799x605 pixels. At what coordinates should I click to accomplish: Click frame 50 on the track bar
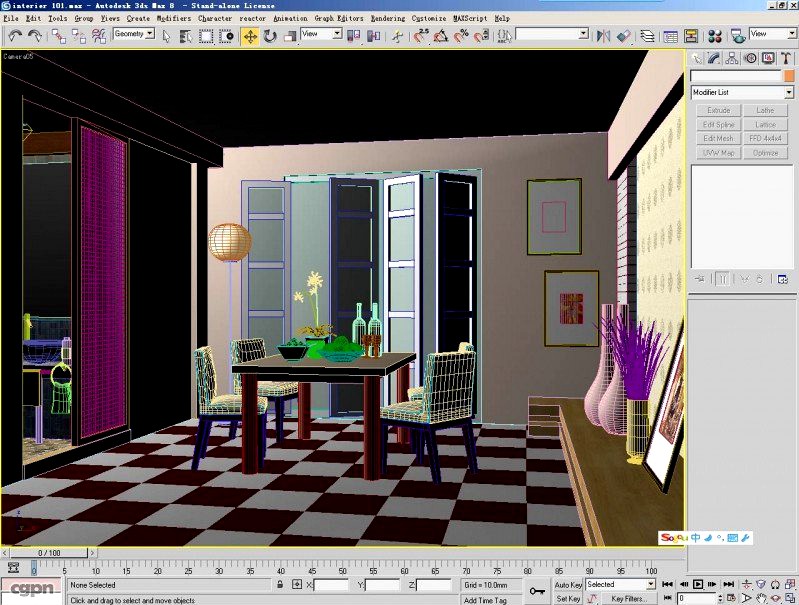342,570
